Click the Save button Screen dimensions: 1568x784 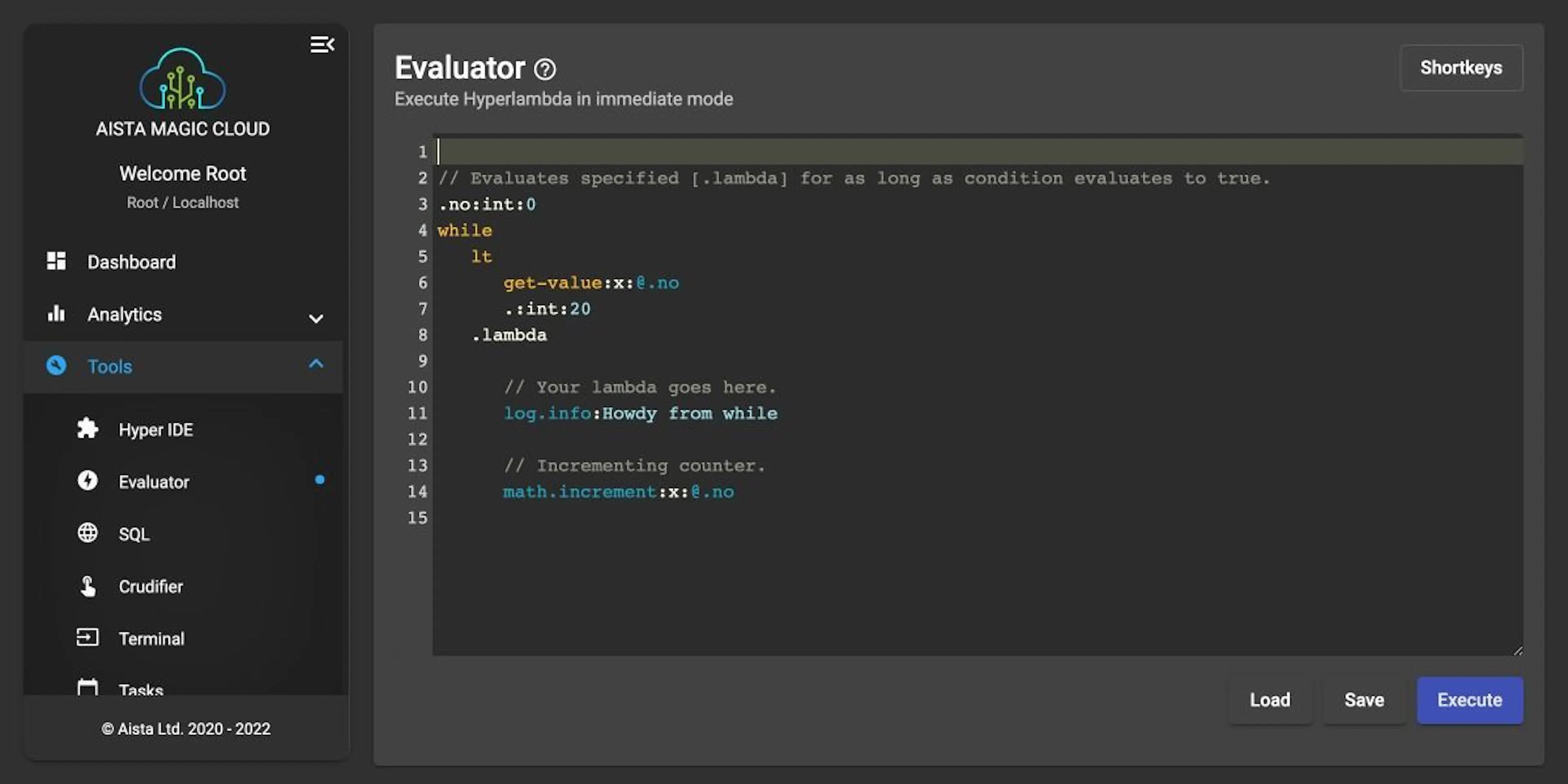[1364, 700]
